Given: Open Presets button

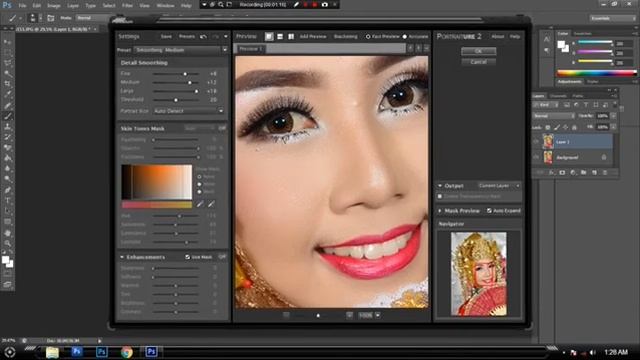Looking at the screenshot, I should 187,37.
